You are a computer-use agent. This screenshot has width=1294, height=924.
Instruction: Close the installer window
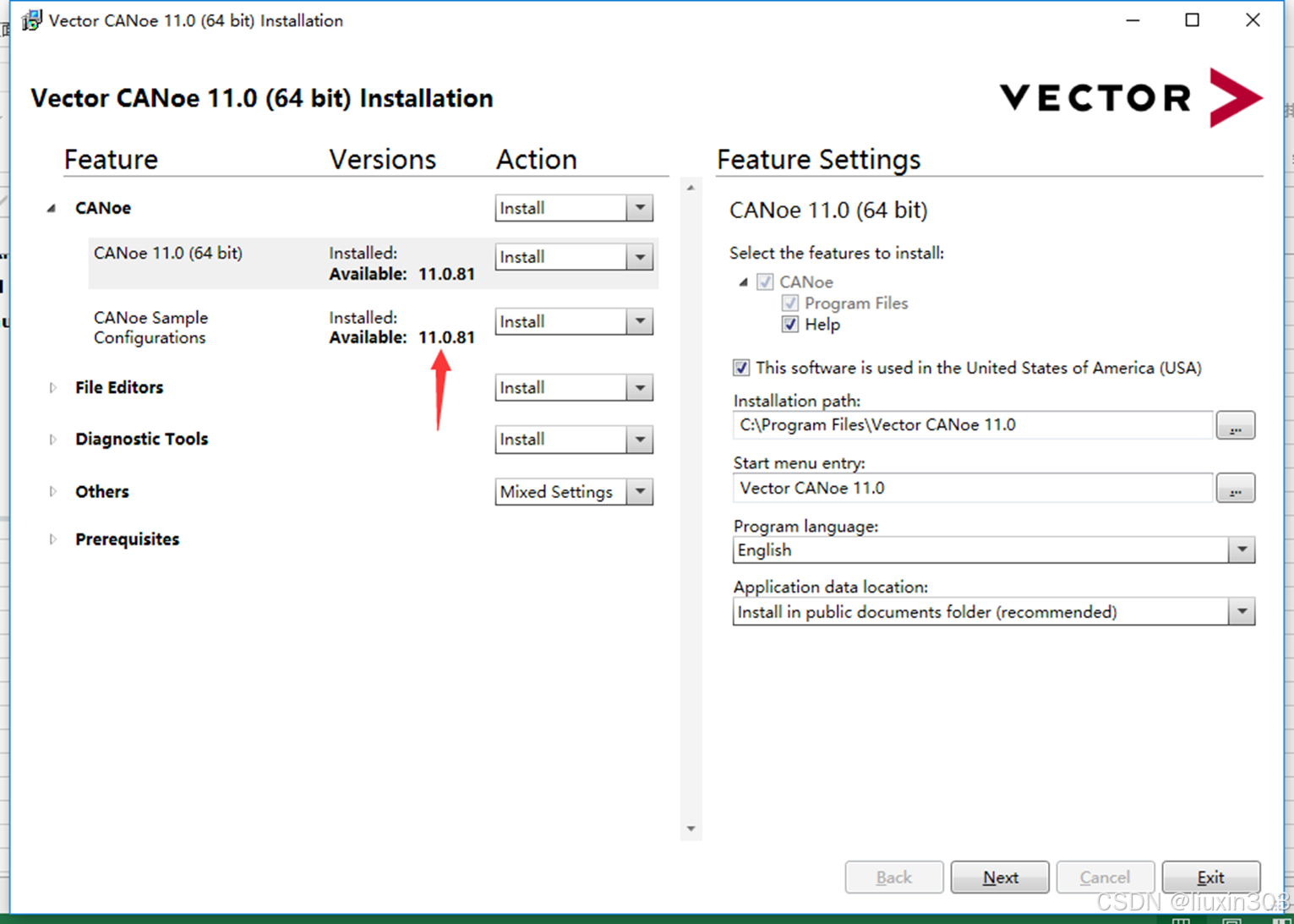[1253, 20]
